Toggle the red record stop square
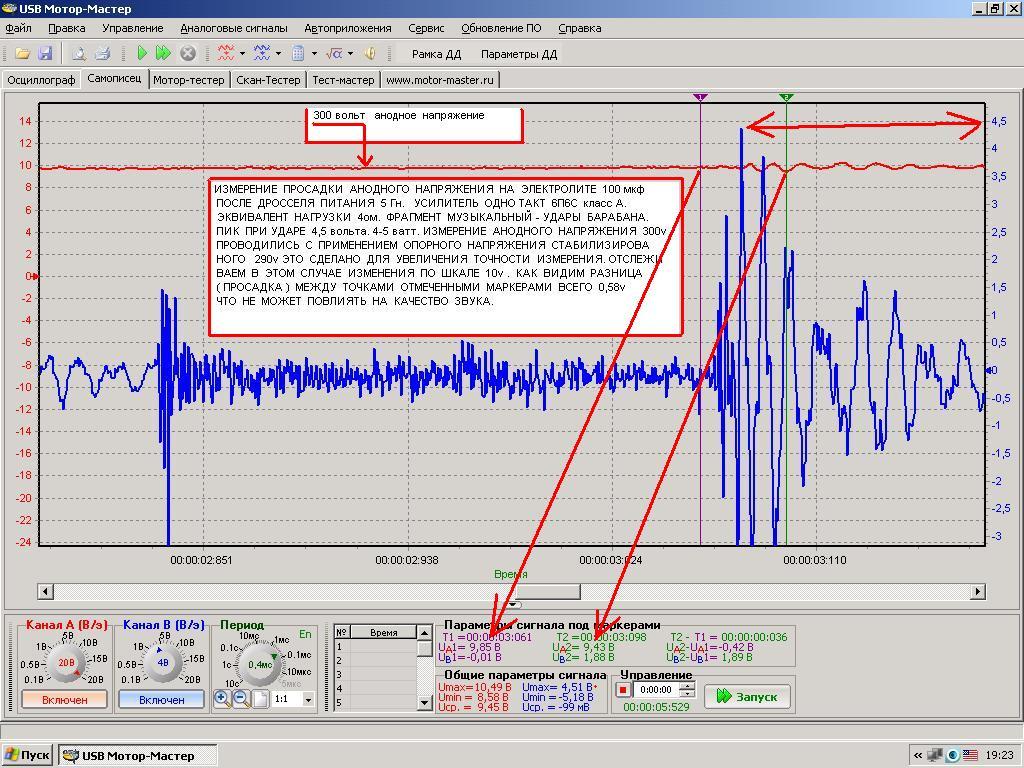The height and width of the screenshot is (768, 1024). (623, 690)
